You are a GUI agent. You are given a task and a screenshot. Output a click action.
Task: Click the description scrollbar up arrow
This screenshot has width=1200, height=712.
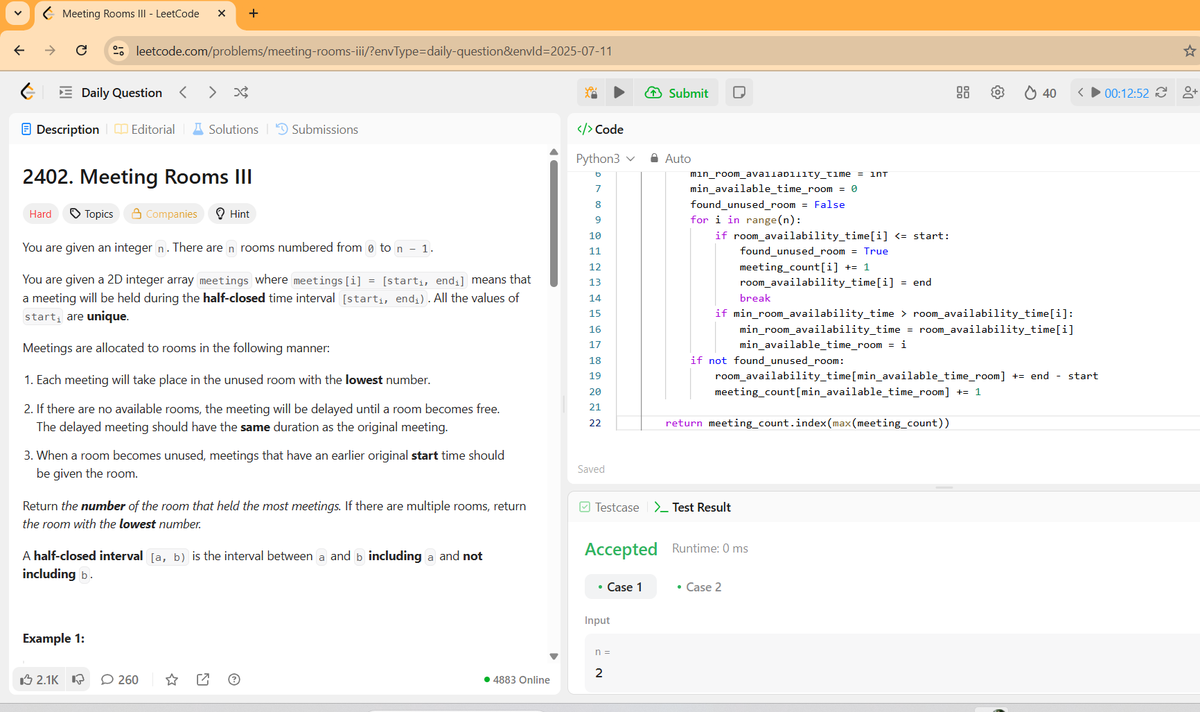(x=554, y=152)
